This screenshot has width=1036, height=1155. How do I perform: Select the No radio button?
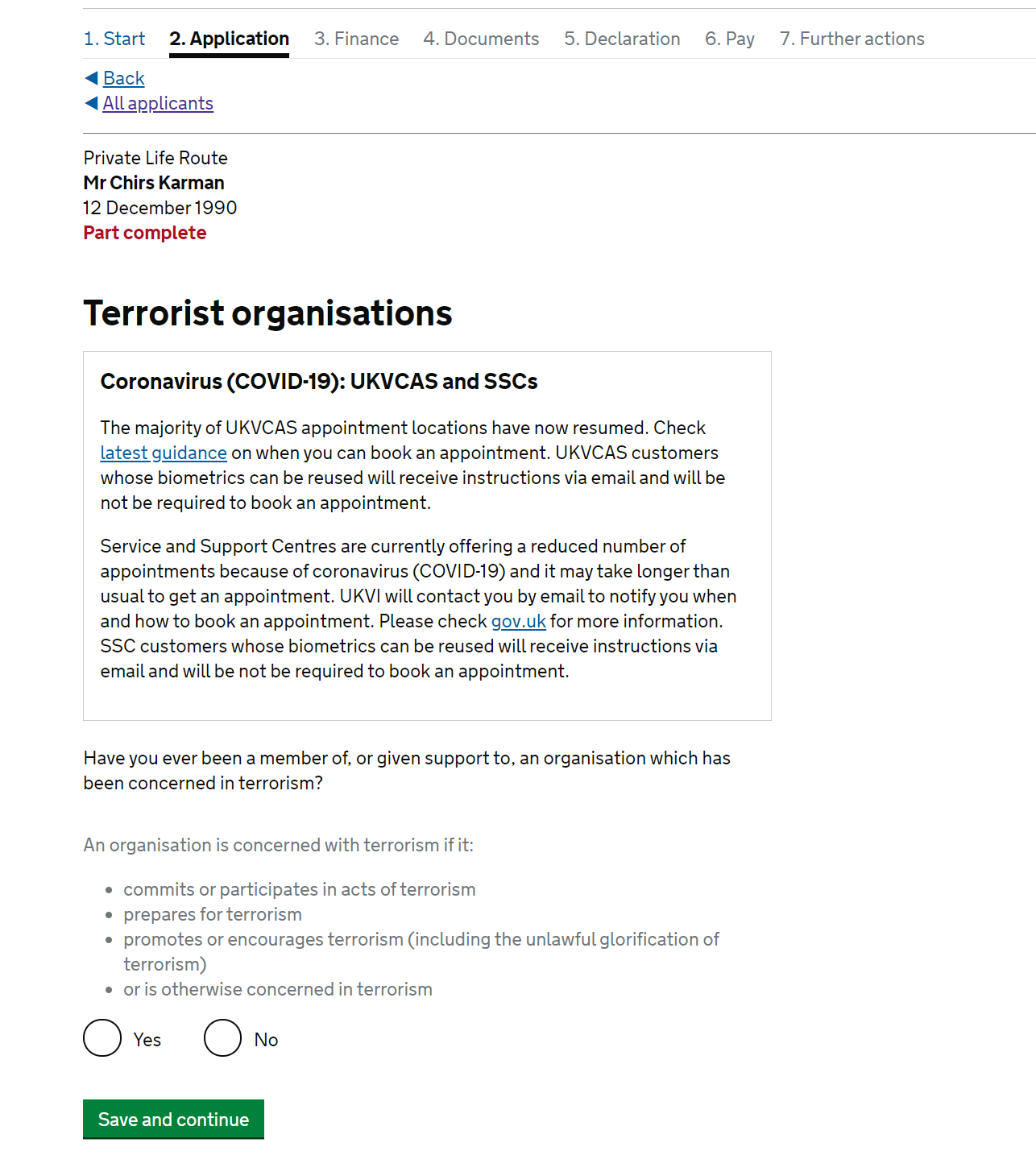tap(222, 1037)
